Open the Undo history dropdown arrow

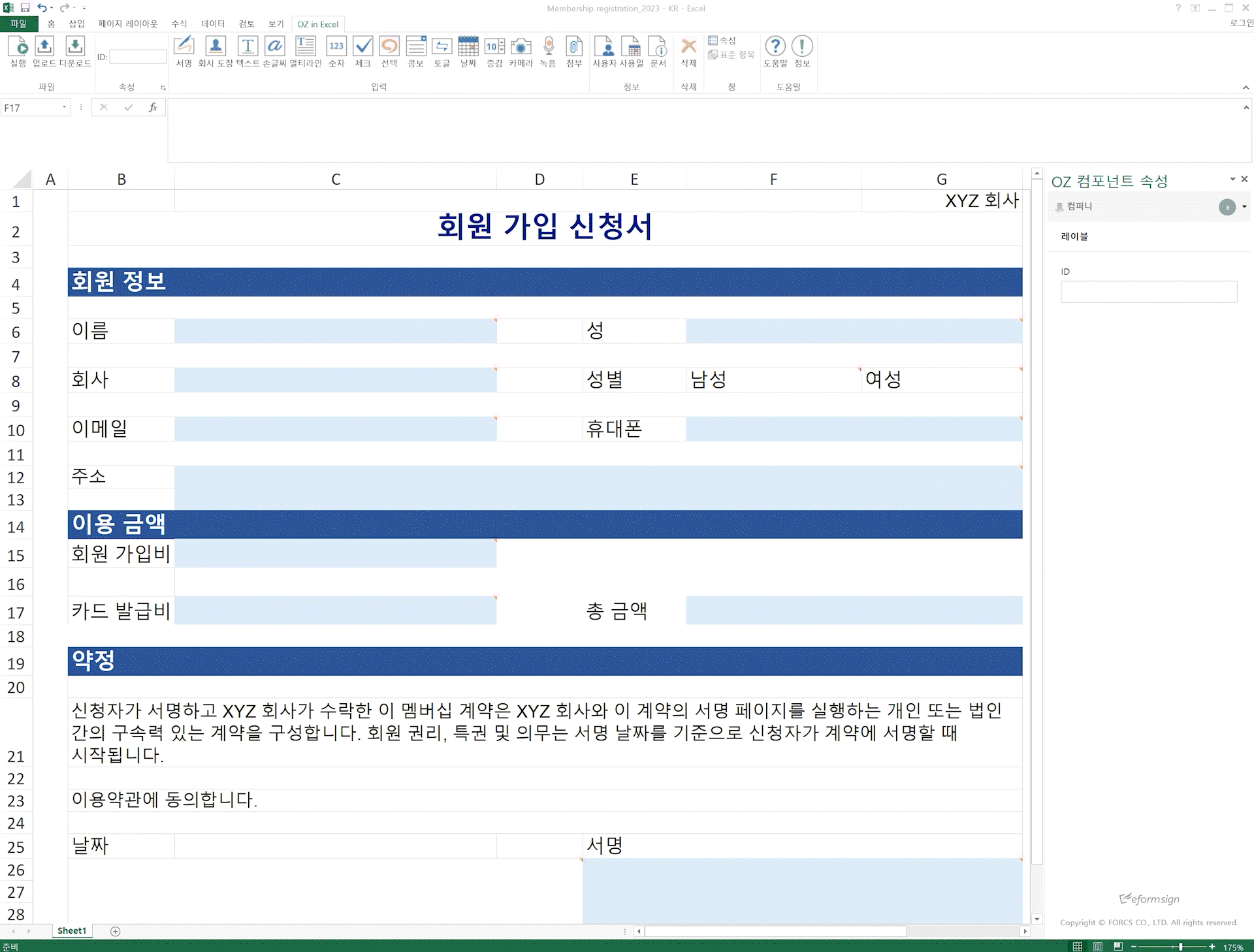[52, 8]
